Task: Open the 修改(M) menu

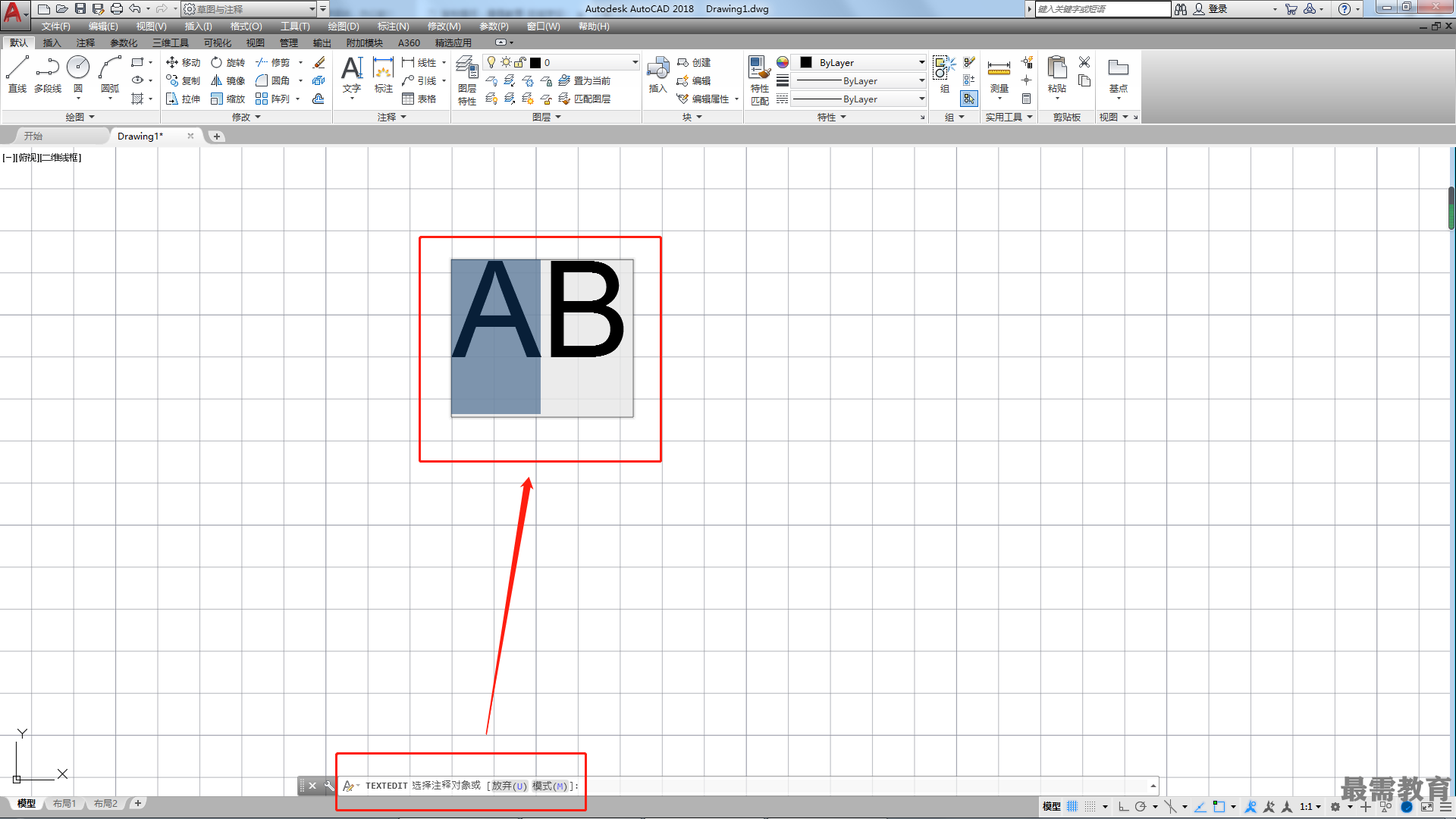Action: click(444, 26)
